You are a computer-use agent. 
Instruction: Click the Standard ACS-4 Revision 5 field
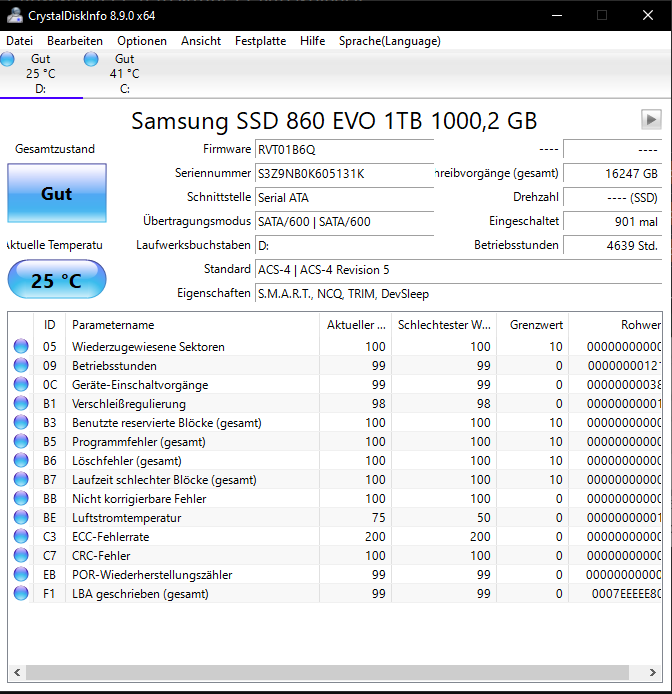(458, 270)
